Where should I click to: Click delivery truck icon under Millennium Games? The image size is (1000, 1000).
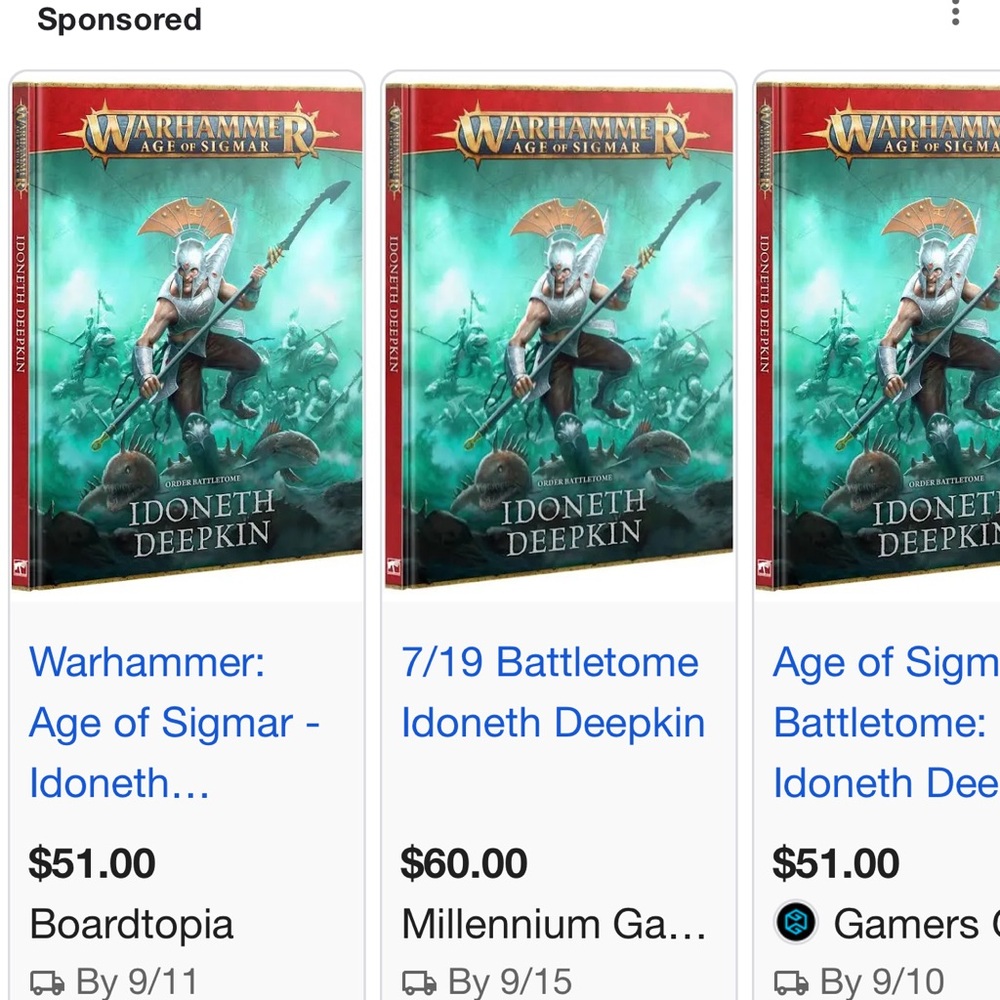pyautogui.click(x=417, y=981)
